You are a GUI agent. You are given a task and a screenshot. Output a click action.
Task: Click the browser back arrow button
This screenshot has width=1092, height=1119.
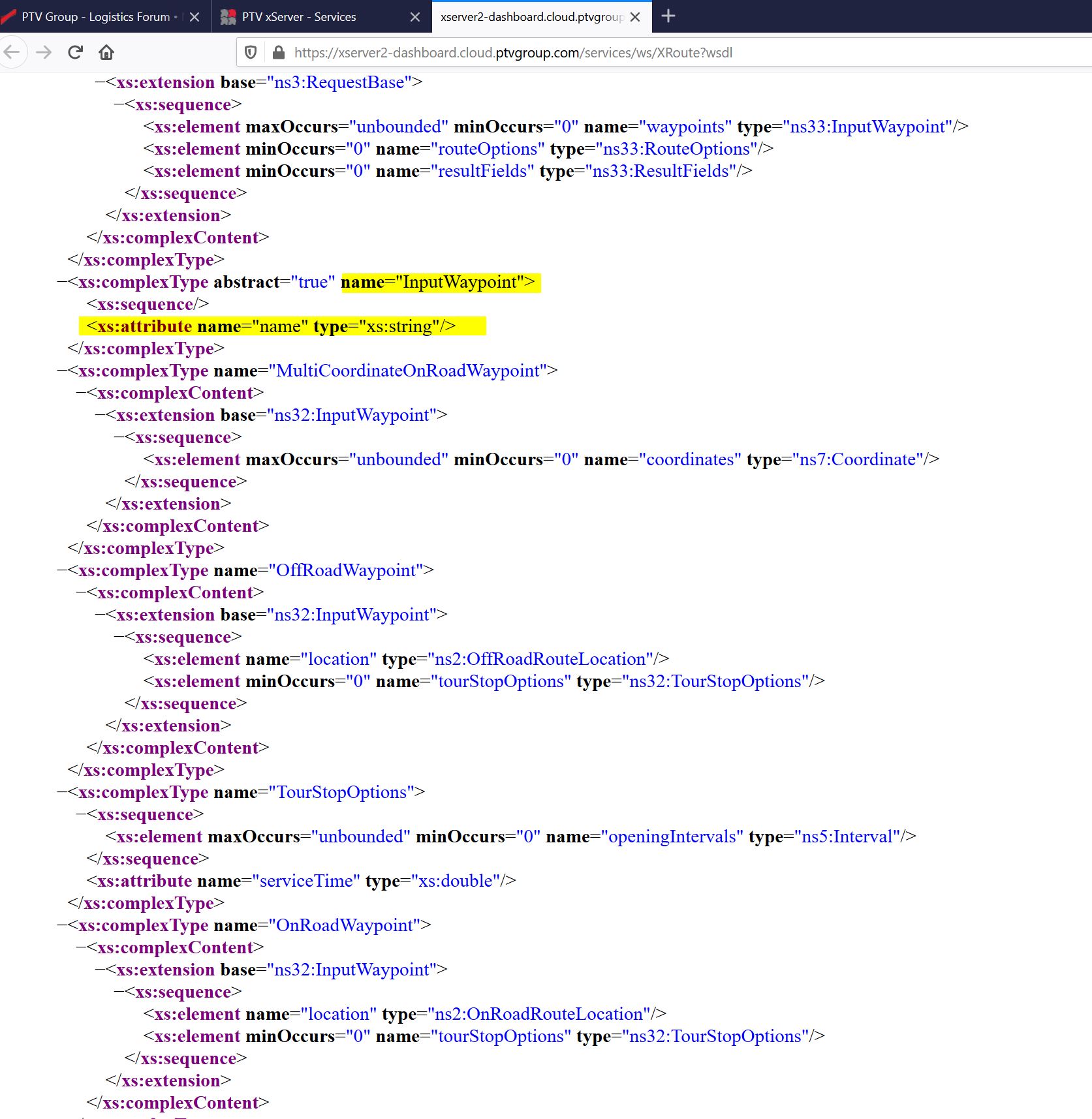12,52
